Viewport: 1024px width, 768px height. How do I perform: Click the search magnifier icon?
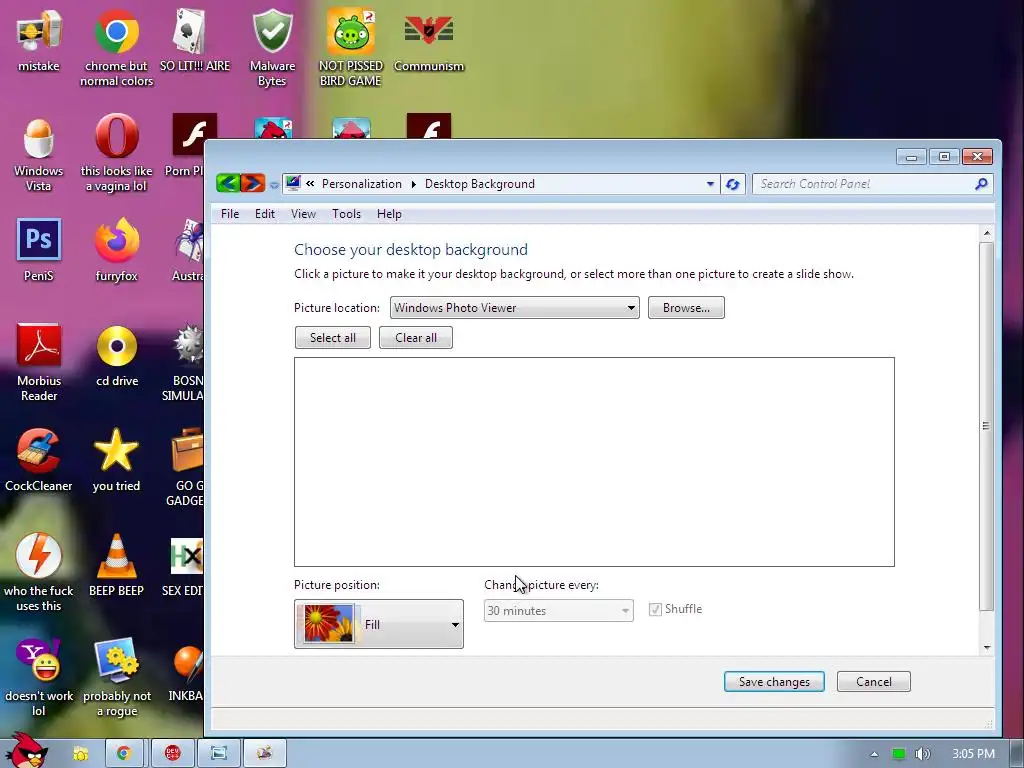(981, 184)
